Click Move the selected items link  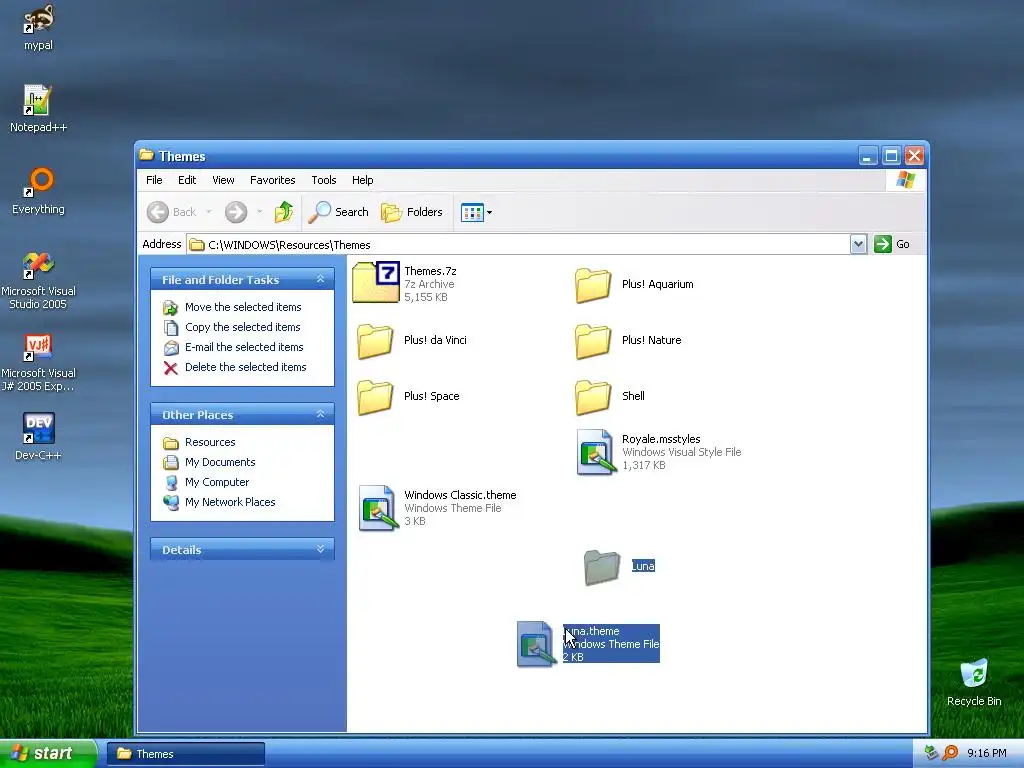tap(243, 307)
